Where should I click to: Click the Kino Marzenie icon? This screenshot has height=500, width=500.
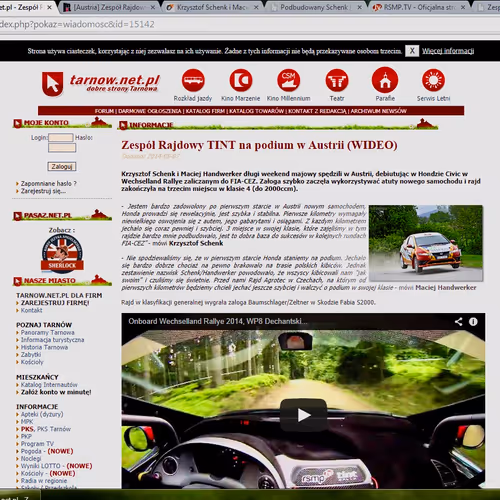click(241, 80)
